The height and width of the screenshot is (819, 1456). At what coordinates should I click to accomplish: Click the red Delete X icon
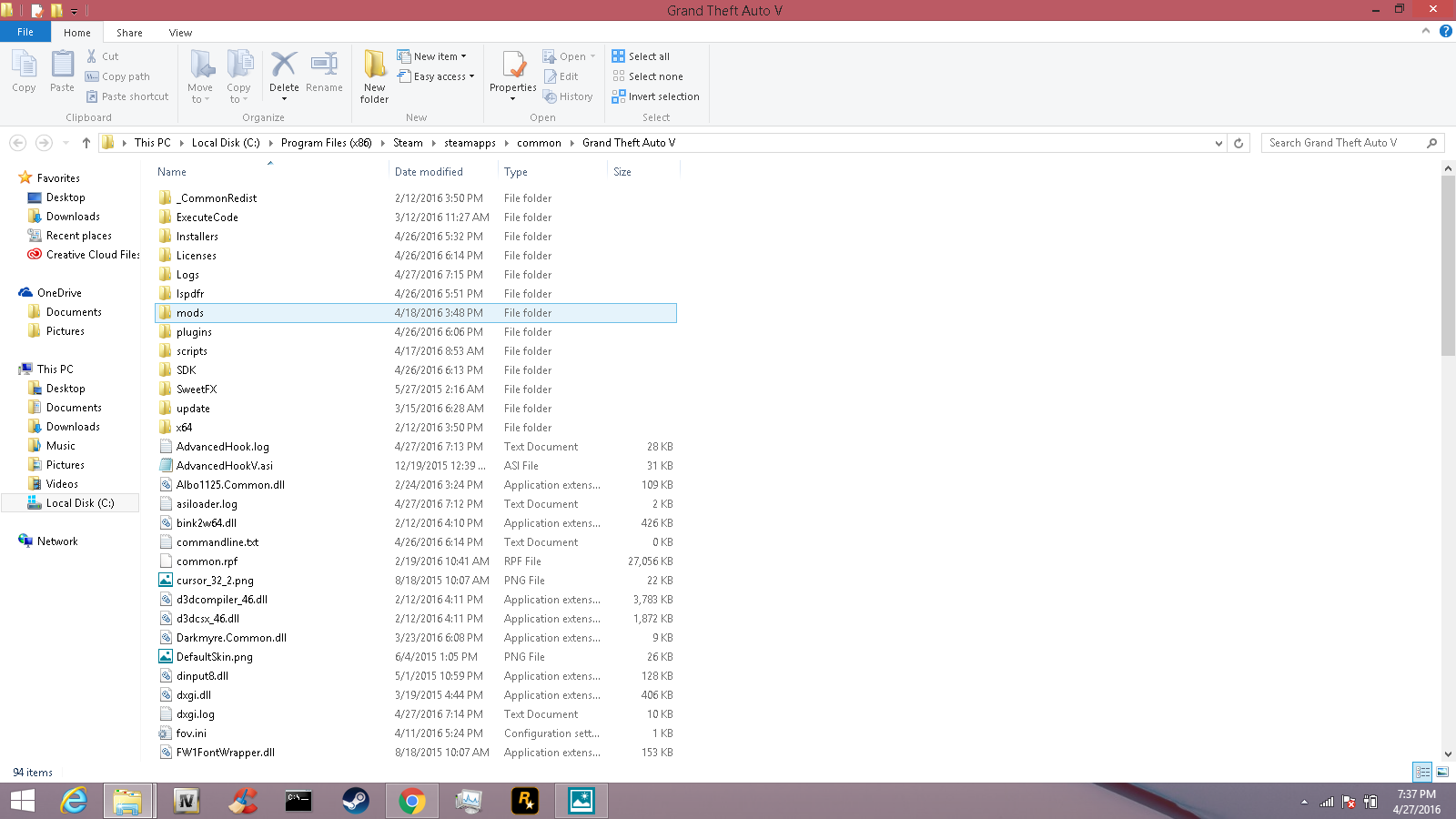284,64
